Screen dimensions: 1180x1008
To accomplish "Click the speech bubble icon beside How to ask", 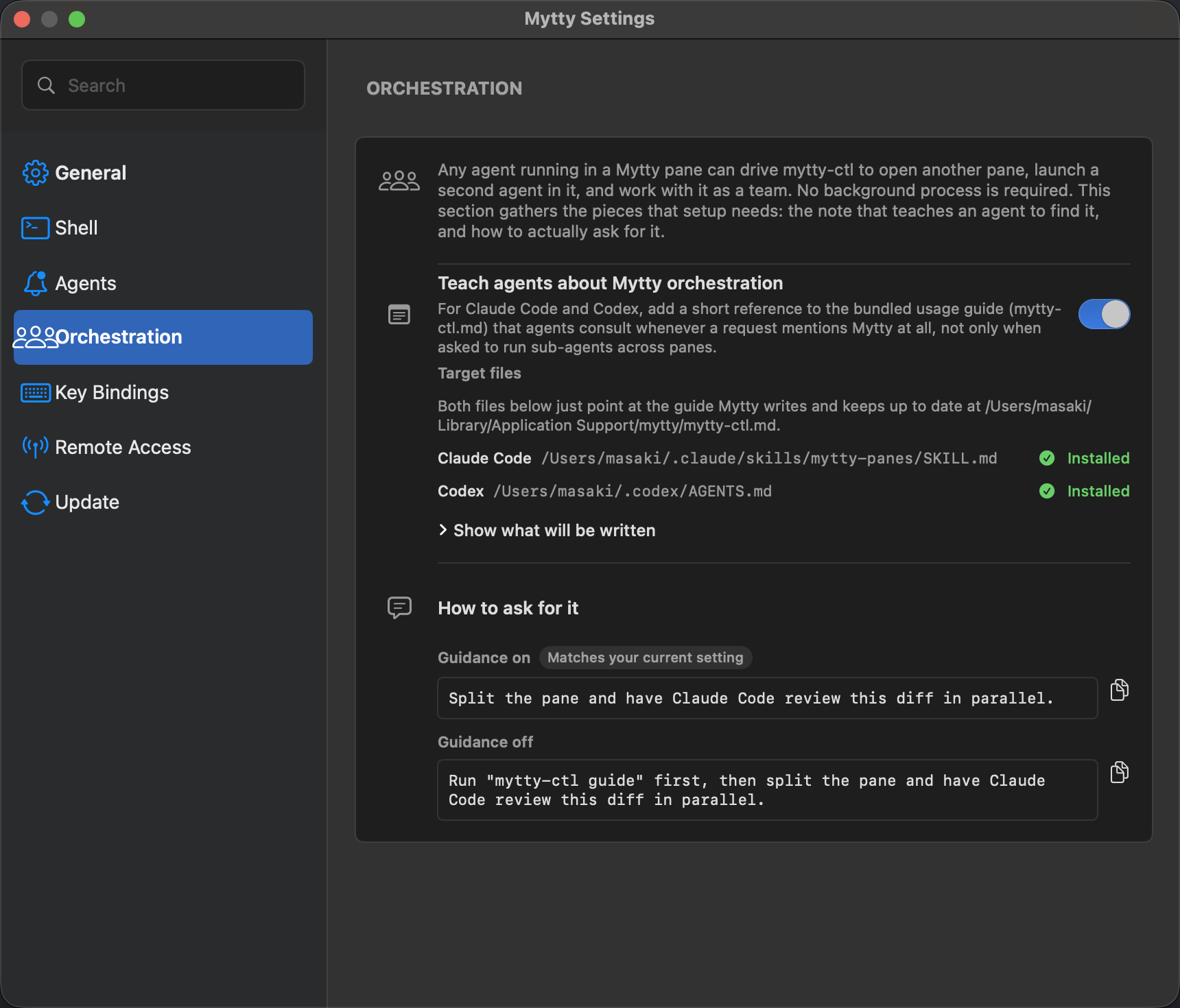I will point(399,608).
